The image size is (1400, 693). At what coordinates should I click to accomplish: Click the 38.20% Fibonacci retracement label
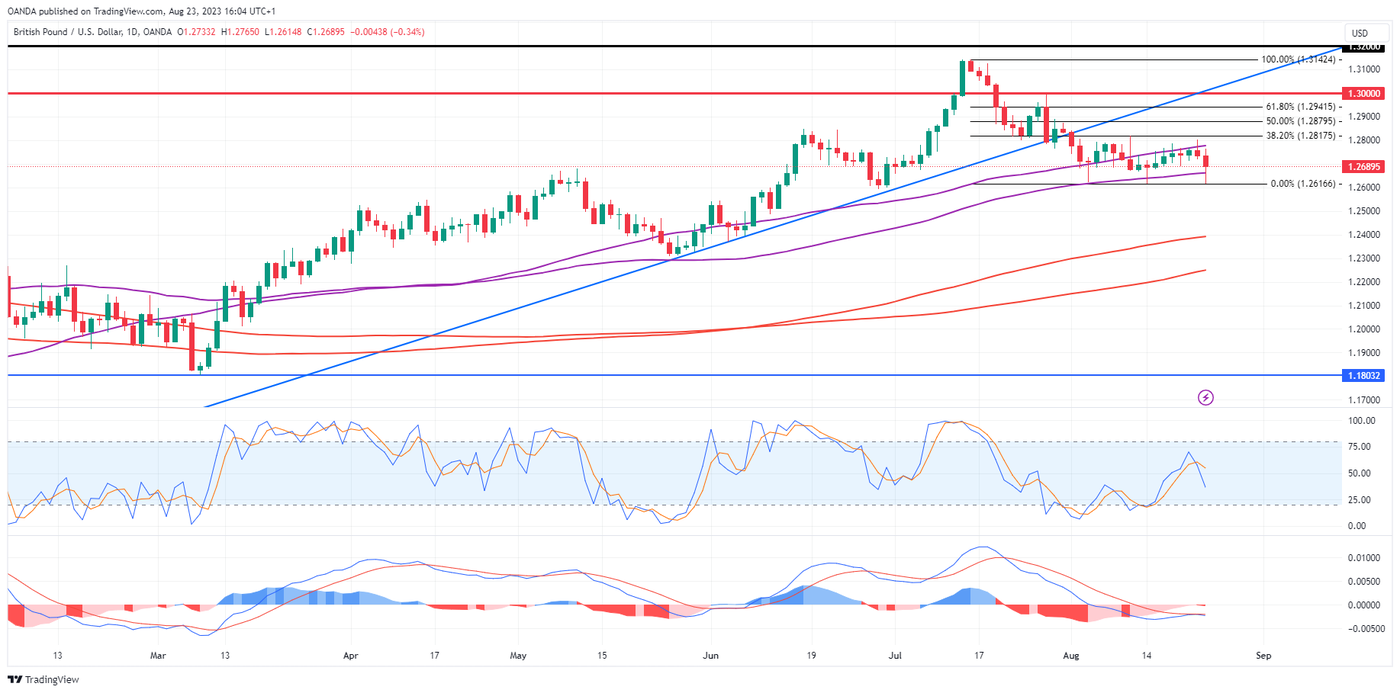(x=1300, y=136)
